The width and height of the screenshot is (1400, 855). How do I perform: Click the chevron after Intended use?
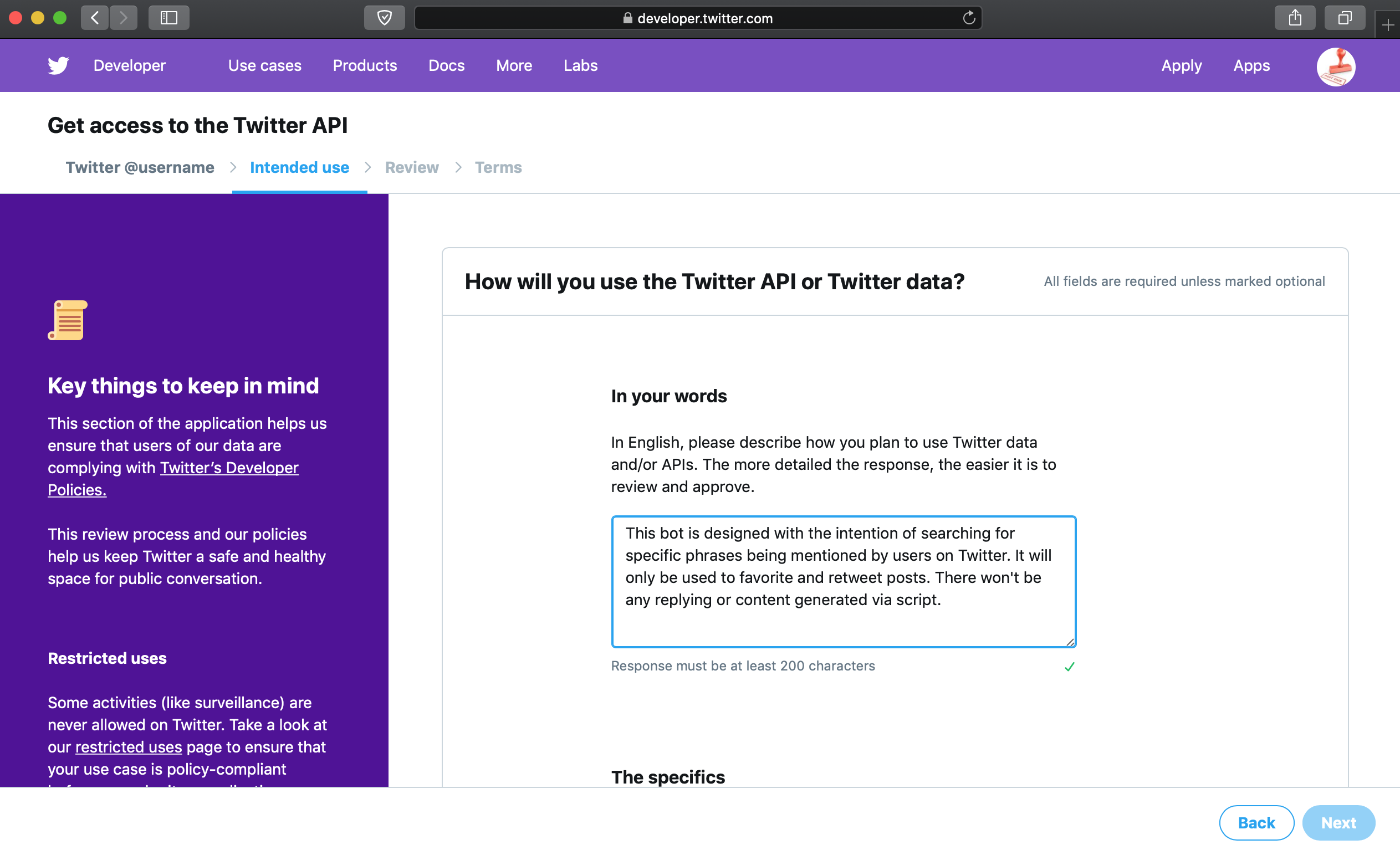pos(367,167)
